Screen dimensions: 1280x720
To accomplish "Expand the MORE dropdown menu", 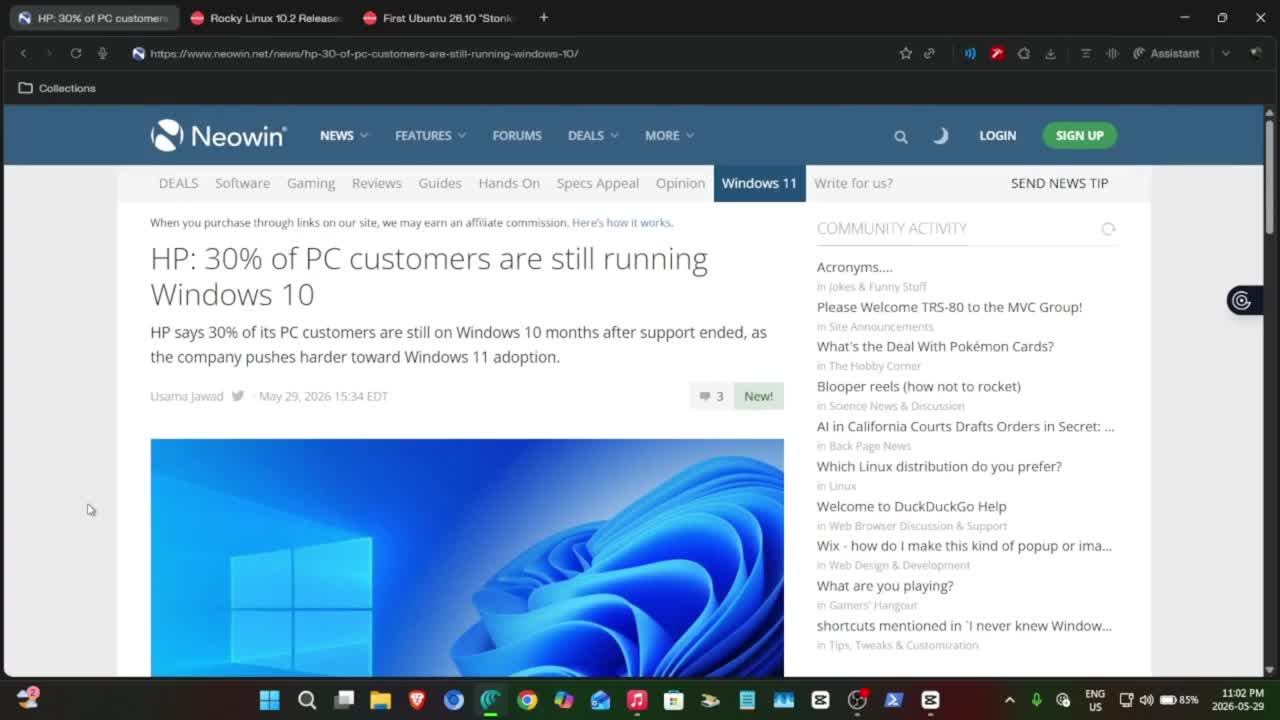I will coord(669,135).
